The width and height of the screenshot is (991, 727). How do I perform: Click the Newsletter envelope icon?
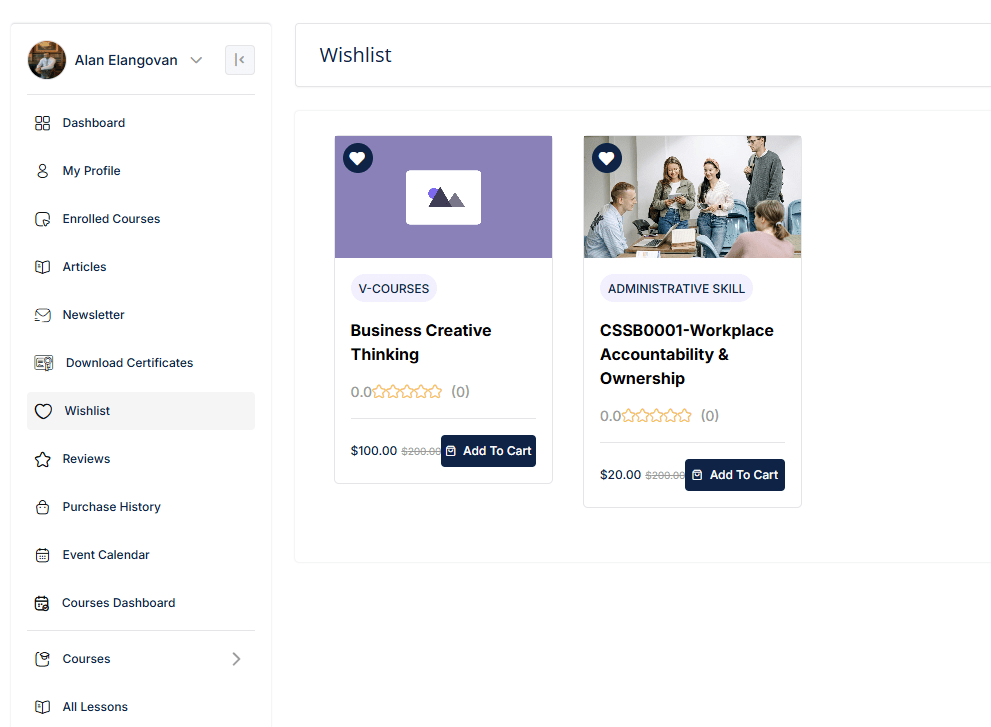pyautogui.click(x=42, y=315)
